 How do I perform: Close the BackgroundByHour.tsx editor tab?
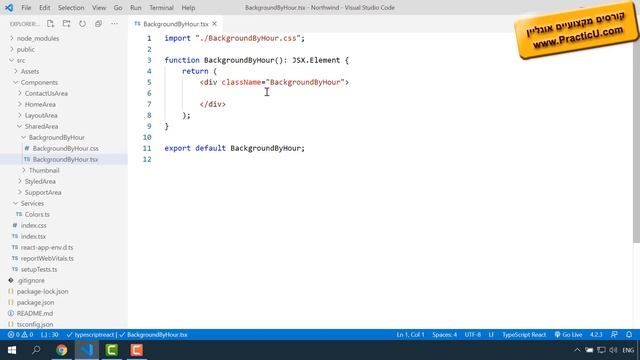click(215, 24)
